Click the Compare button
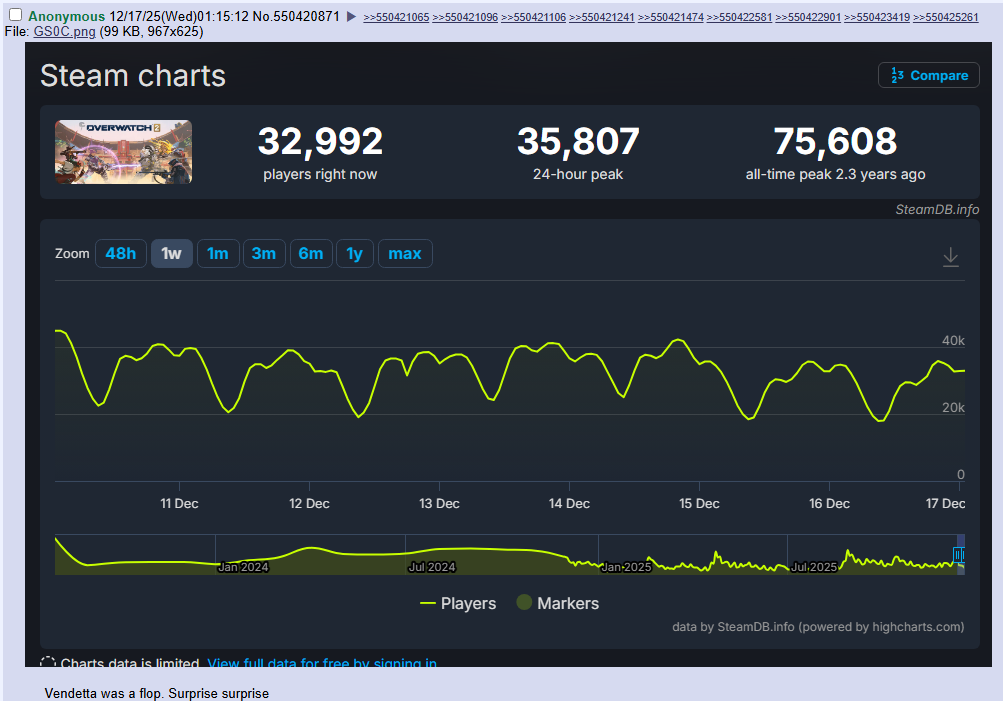Screen dimensions: 1003x701 929,75
